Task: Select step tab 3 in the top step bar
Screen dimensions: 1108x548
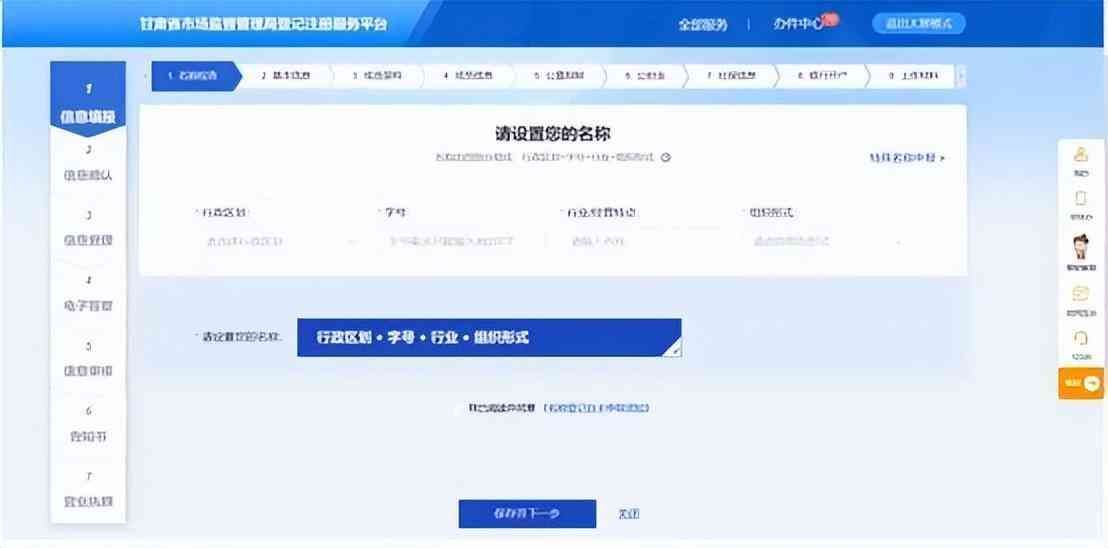Action: 377,76
